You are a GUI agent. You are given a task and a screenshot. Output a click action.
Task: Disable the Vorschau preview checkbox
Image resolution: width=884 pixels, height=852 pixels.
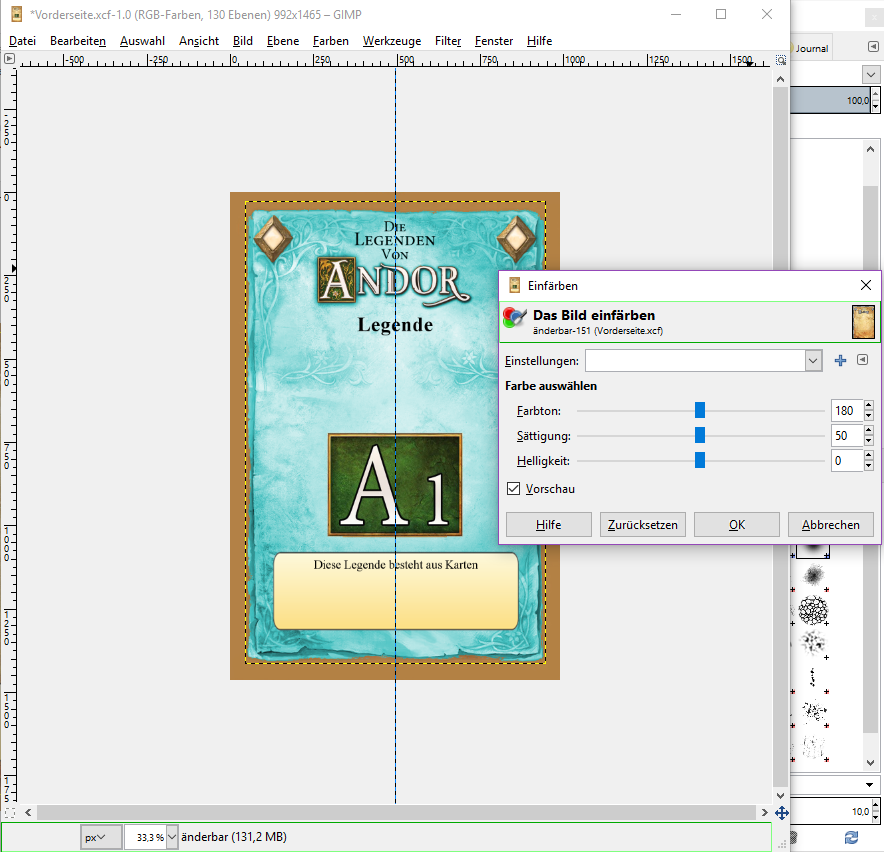(x=514, y=489)
